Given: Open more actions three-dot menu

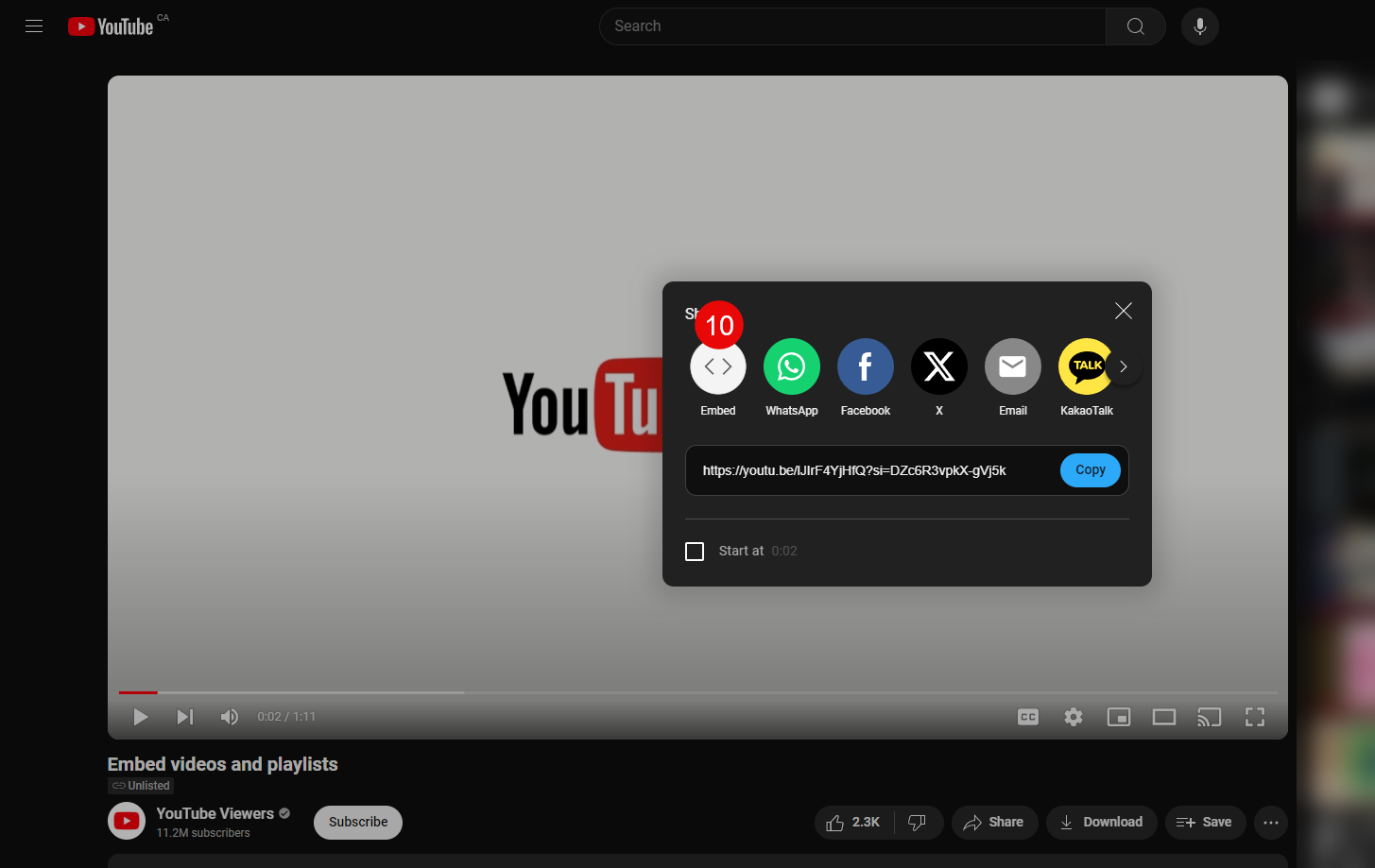Looking at the screenshot, I should pyautogui.click(x=1271, y=823).
